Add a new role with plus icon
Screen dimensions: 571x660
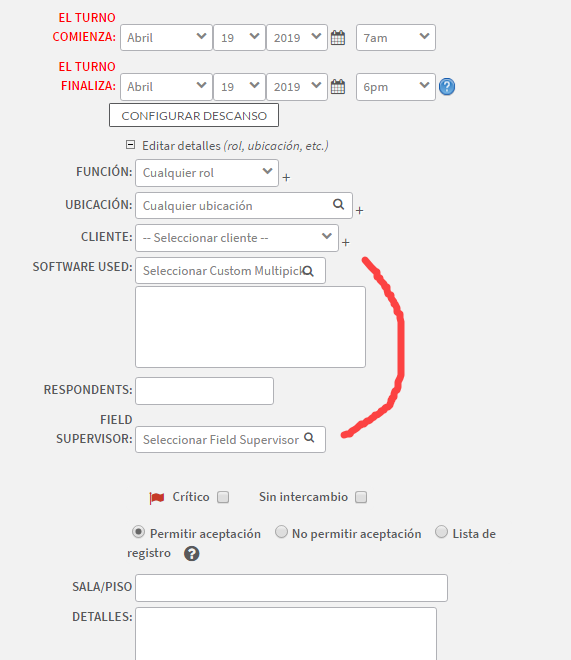pyautogui.click(x=286, y=178)
